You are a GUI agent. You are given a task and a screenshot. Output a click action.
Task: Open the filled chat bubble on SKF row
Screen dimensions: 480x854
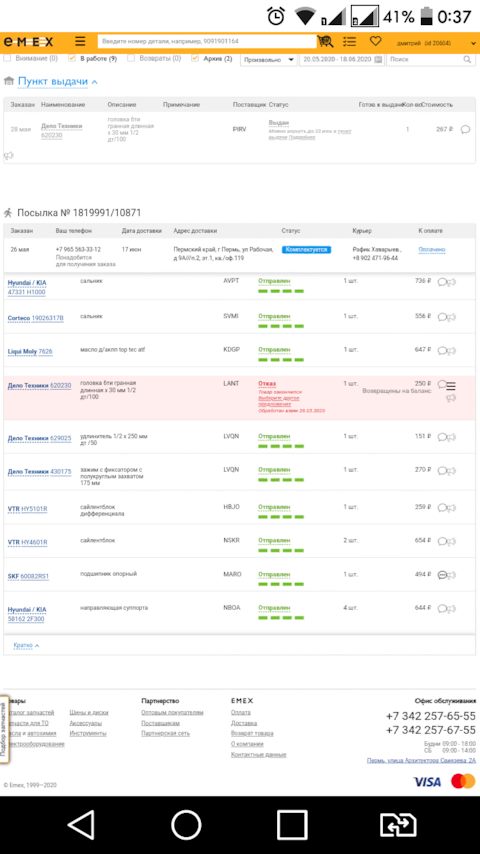pos(442,575)
